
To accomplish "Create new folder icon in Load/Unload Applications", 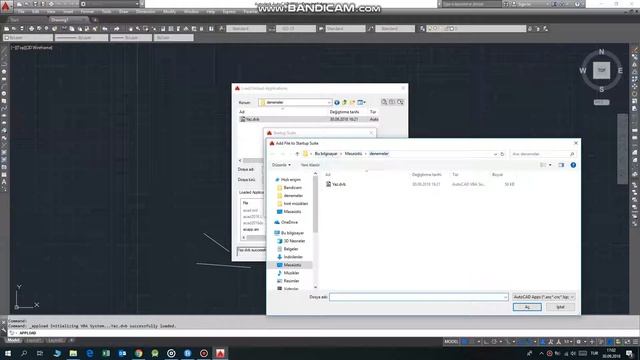I will point(352,102).
